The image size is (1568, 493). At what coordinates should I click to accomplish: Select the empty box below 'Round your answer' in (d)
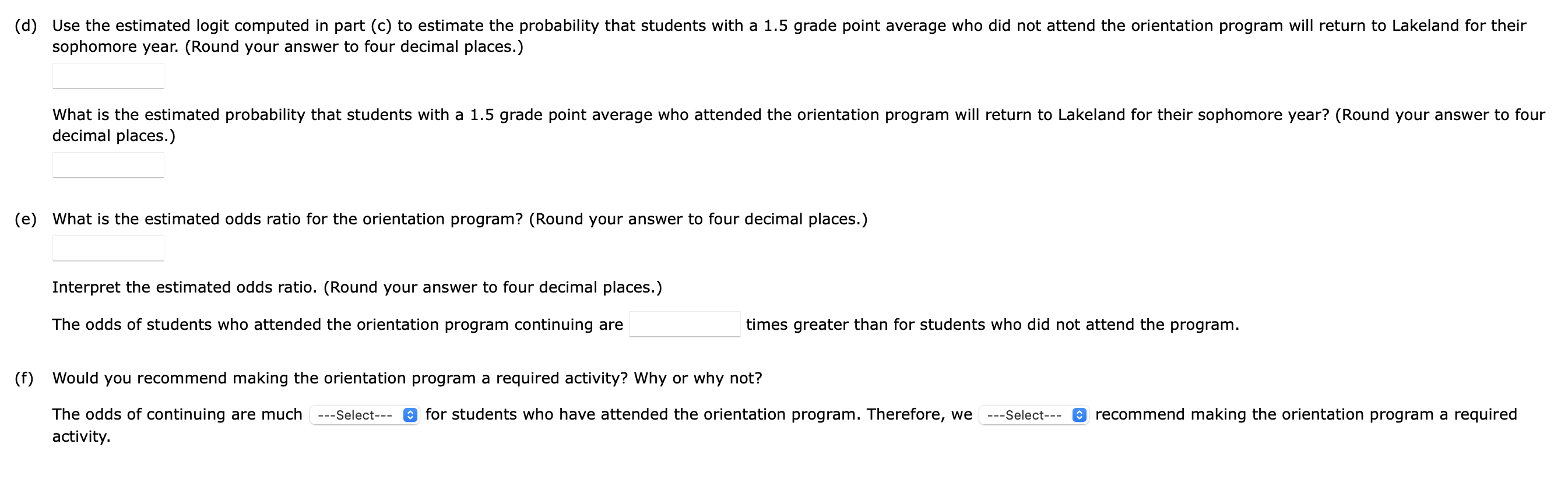(x=108, y=76)
